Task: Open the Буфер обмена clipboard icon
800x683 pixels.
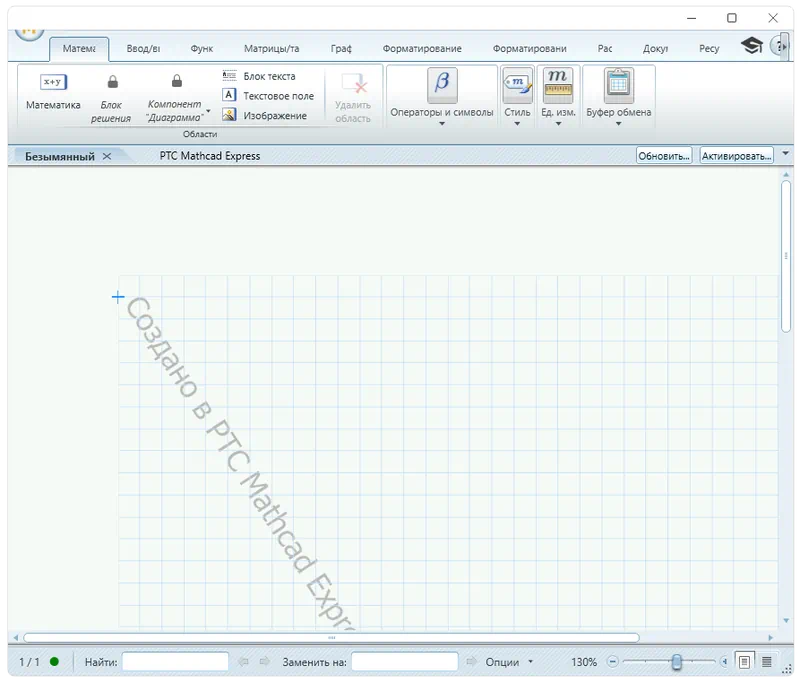Action: click(x=618, y=85)
